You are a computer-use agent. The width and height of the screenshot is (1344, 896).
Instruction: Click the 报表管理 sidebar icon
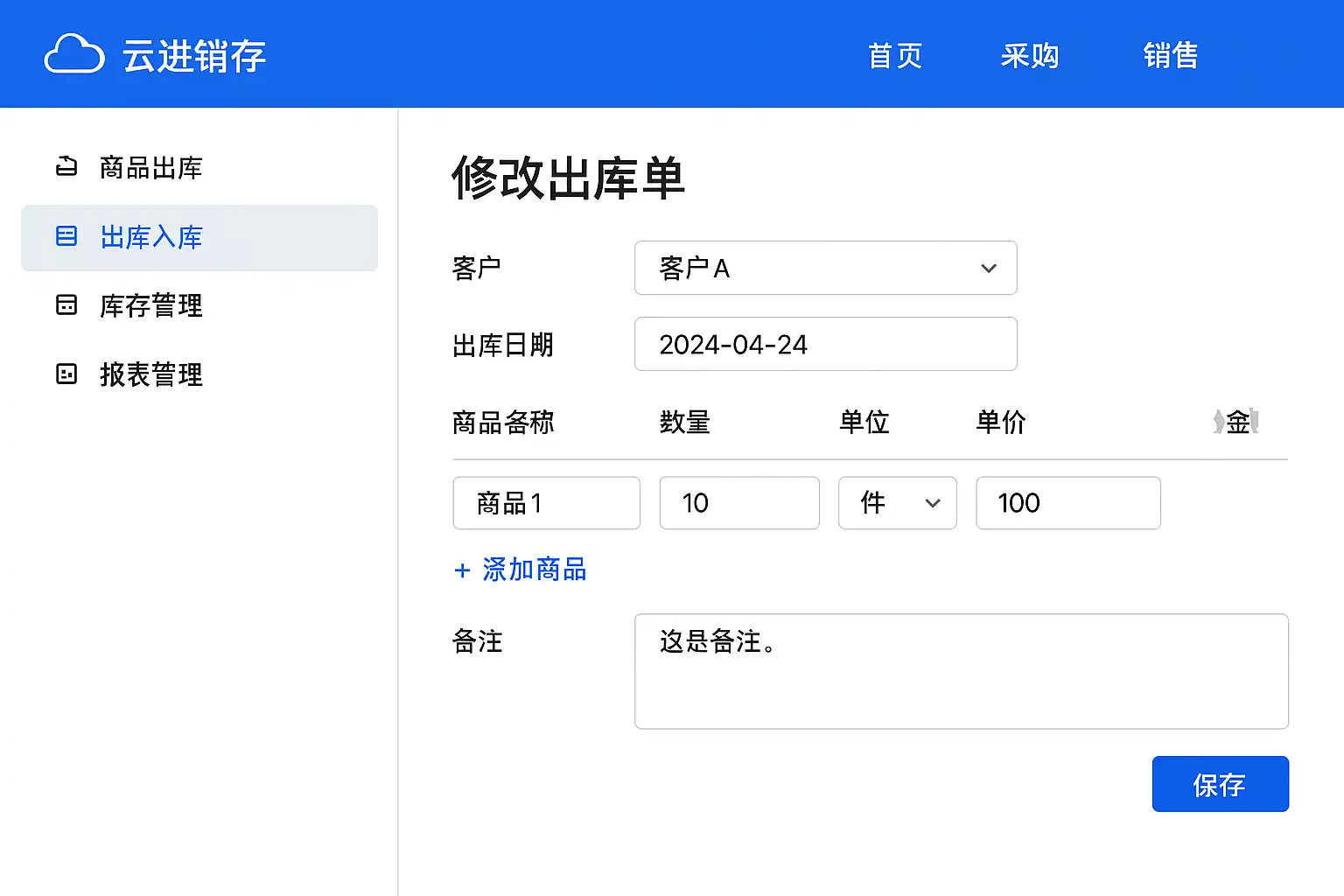pyautogui.click(x=66, y=374)
